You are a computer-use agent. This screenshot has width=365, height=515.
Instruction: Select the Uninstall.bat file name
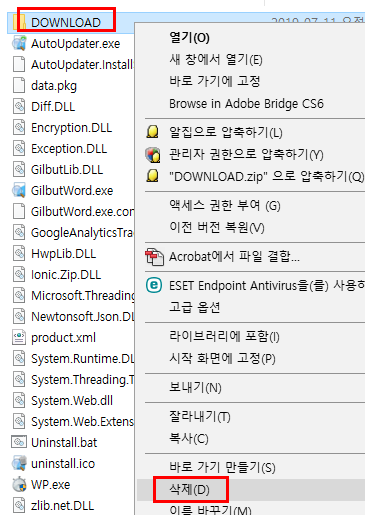point(64,443)
